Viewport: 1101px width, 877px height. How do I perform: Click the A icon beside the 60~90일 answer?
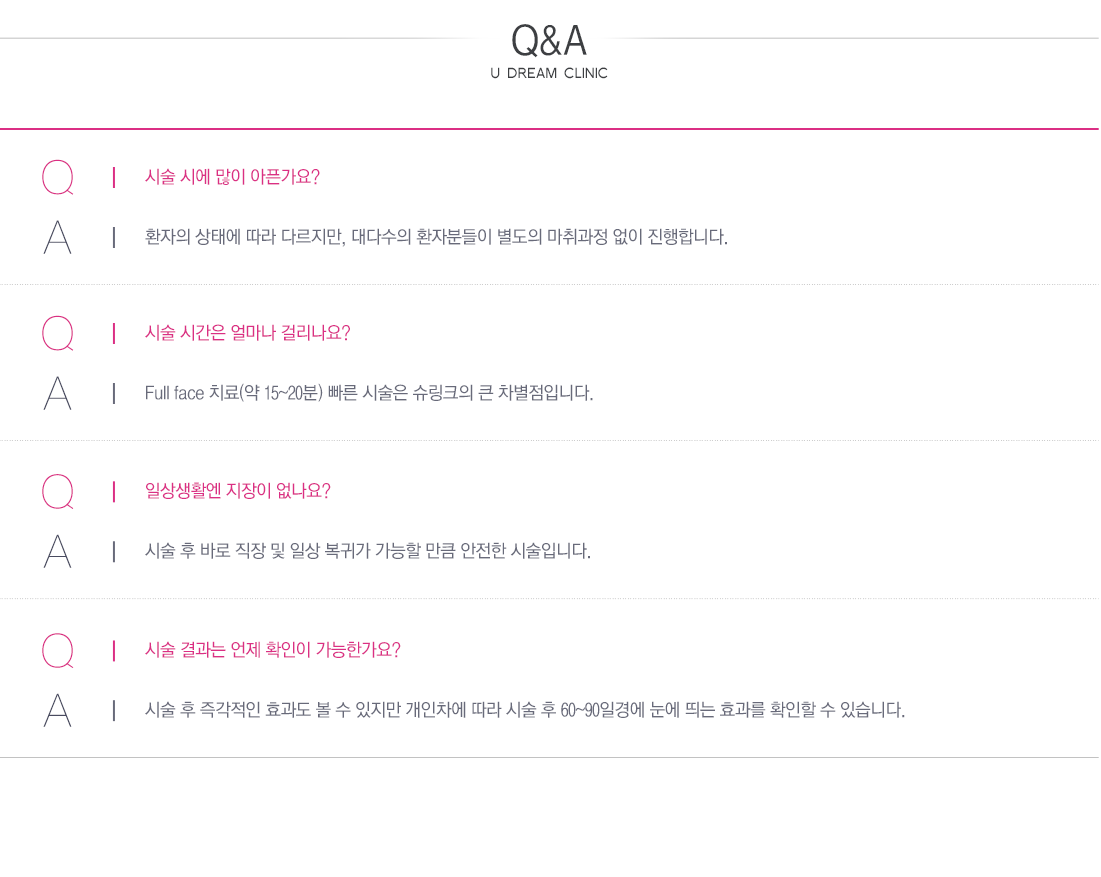58,710
